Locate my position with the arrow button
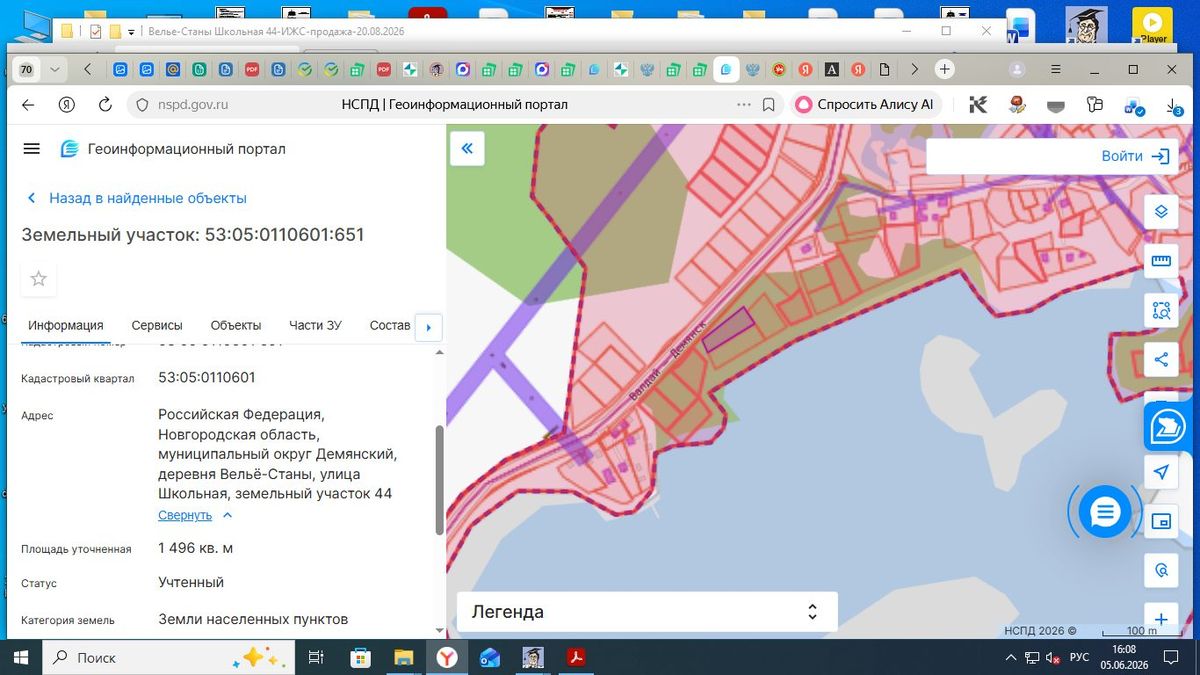Image resolution: width=1200 pixels, height=675 pixels. coord(1161,472)
